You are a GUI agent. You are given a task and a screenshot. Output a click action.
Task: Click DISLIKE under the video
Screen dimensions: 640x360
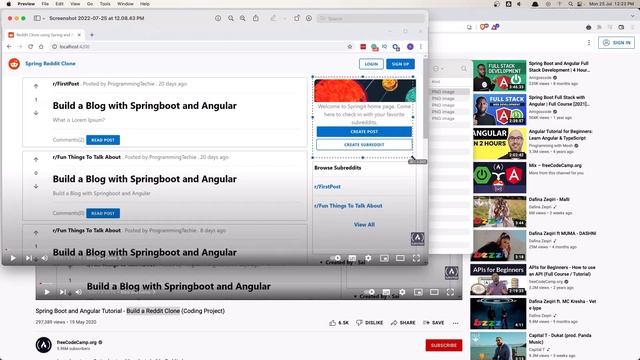click(369, 322)
